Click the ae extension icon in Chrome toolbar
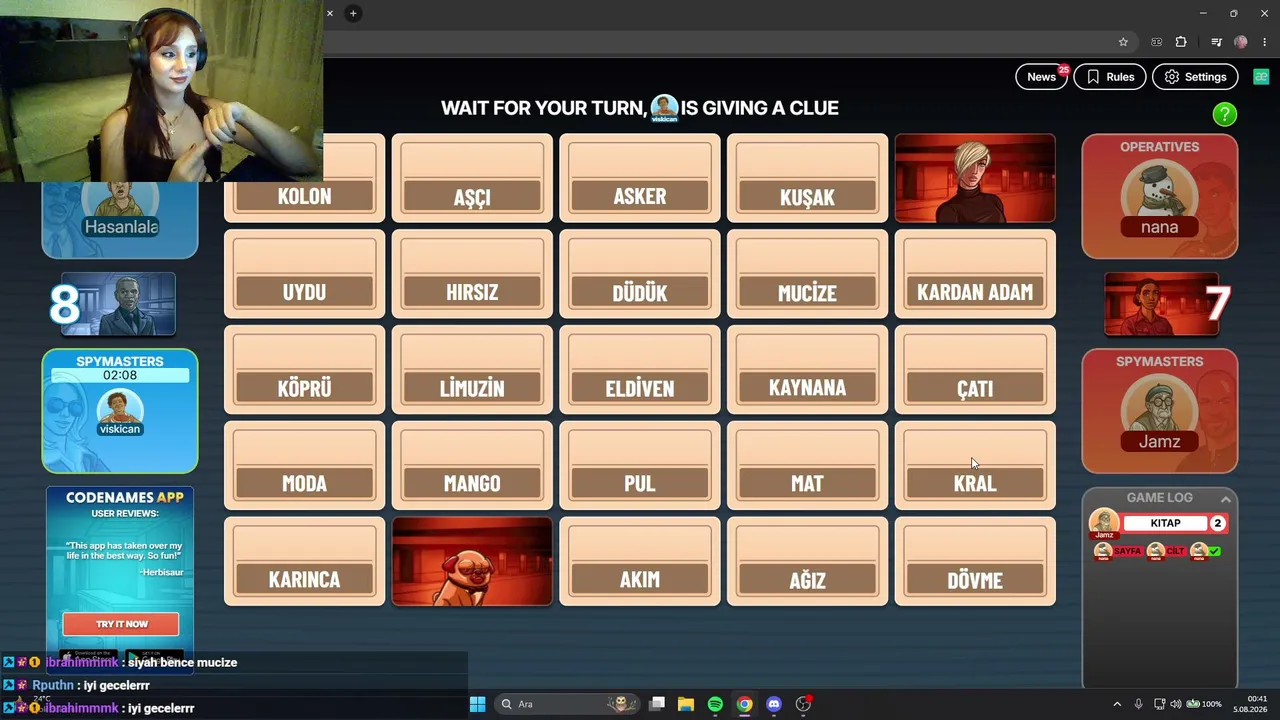Screen dimensions: 1280x720 [x=1157, y=42]
